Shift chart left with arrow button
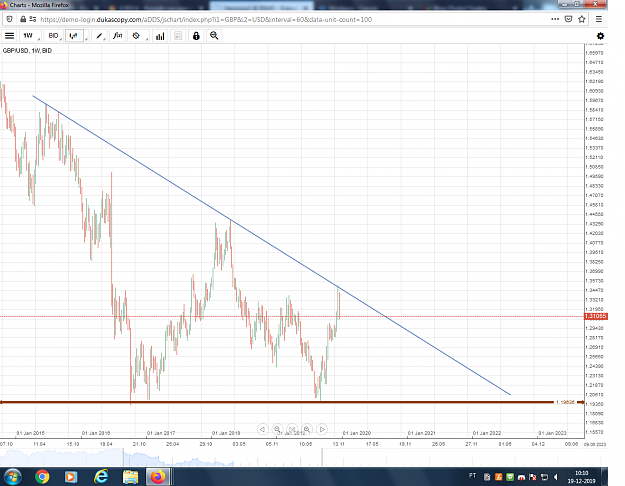The height and width of the screenshot is (486, 625). 262,429
